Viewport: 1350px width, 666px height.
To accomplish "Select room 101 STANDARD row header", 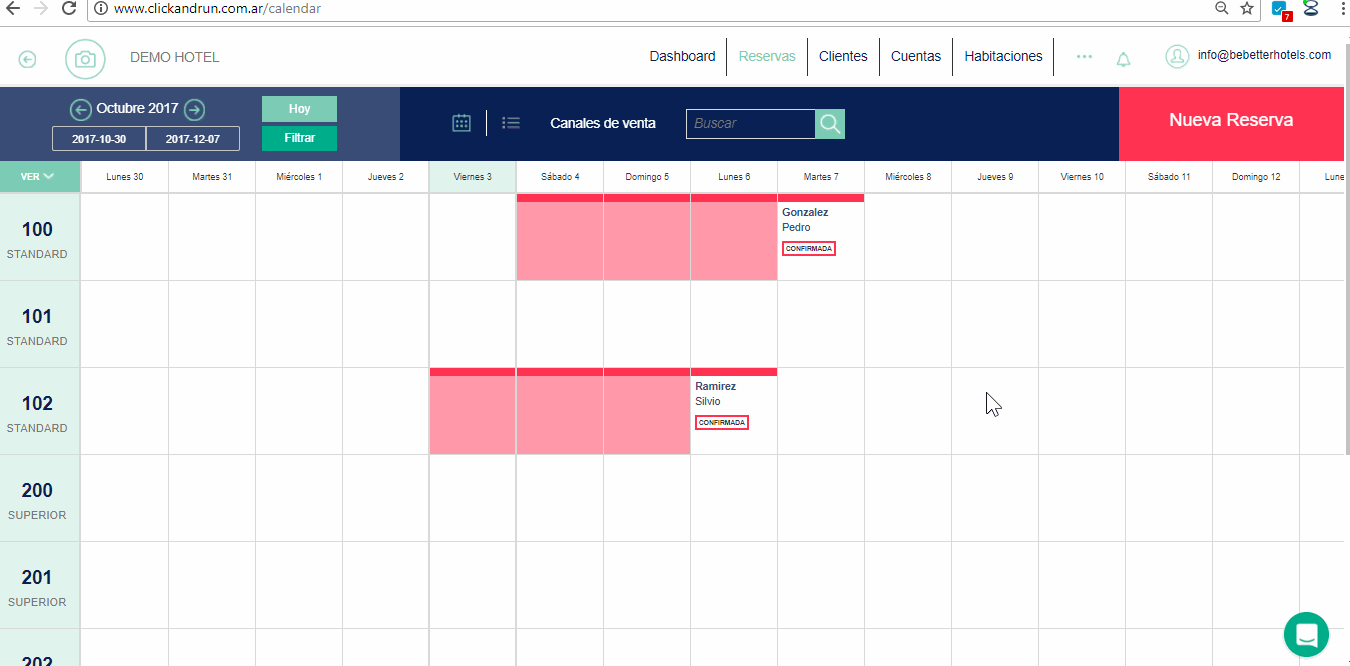I will (x=38, y=325).
